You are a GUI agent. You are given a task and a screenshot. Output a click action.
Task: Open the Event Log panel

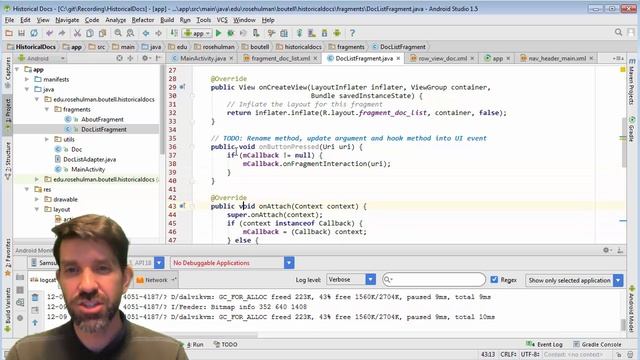tap(545, 344)
